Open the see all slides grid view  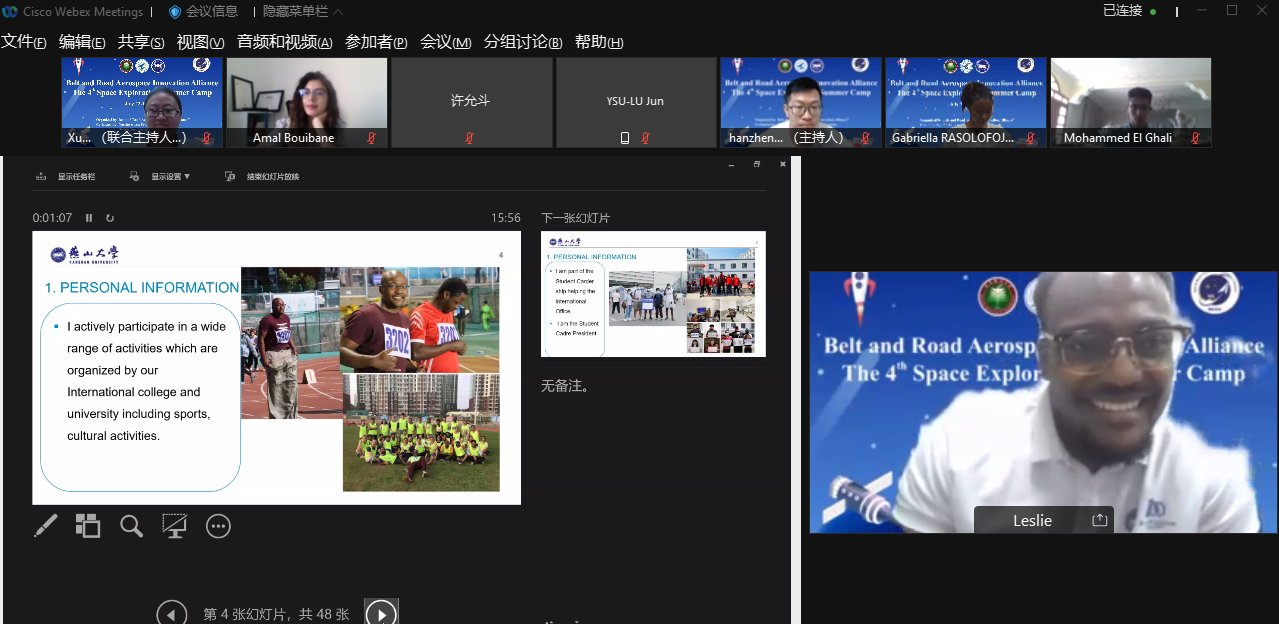pyautogui.click(x=88, y=526)
